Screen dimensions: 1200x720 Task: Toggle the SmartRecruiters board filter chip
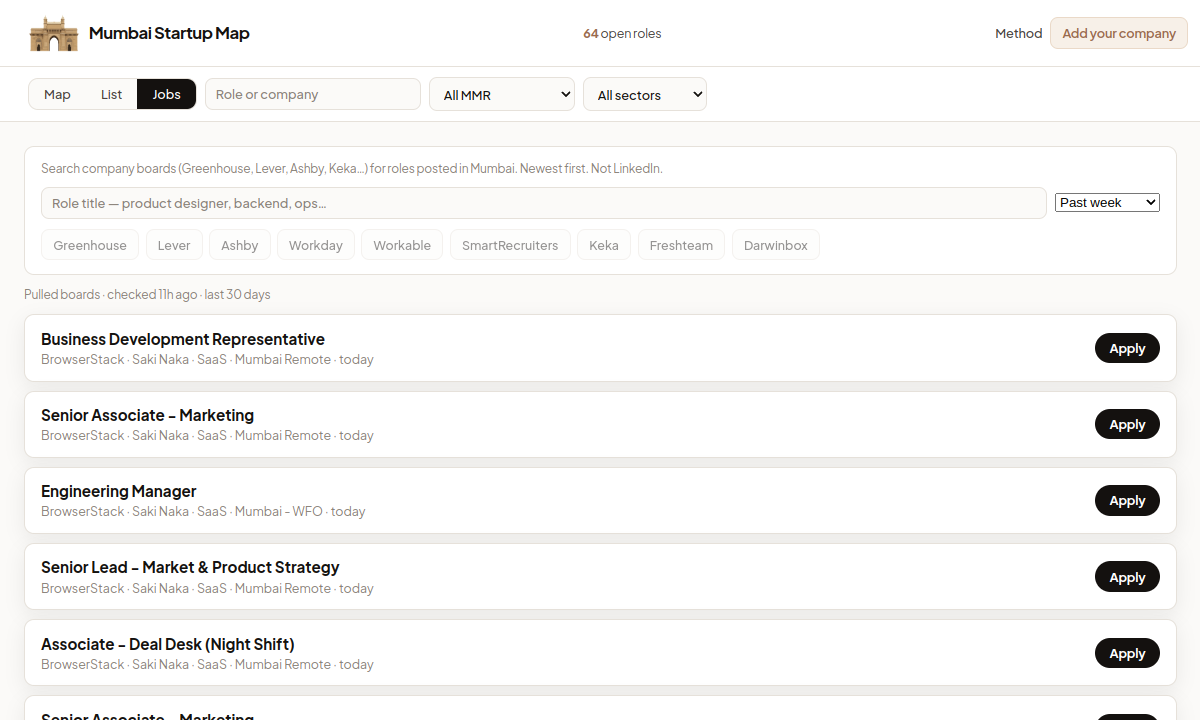pos(510,245)
